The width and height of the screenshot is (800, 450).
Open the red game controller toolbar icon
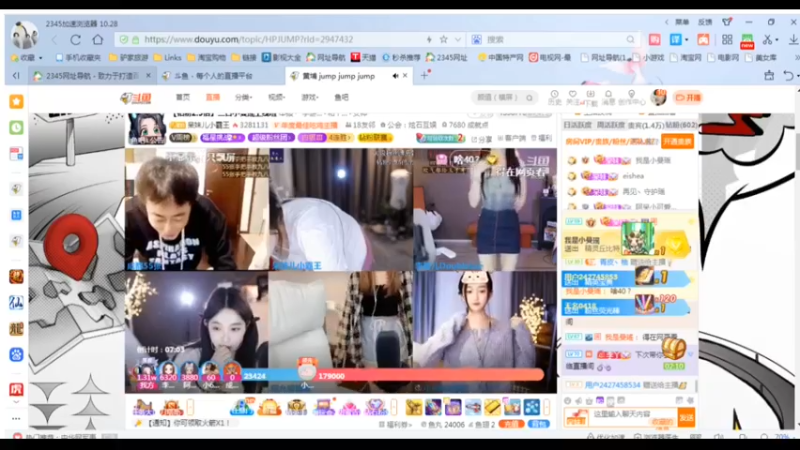tap(703, 39)
